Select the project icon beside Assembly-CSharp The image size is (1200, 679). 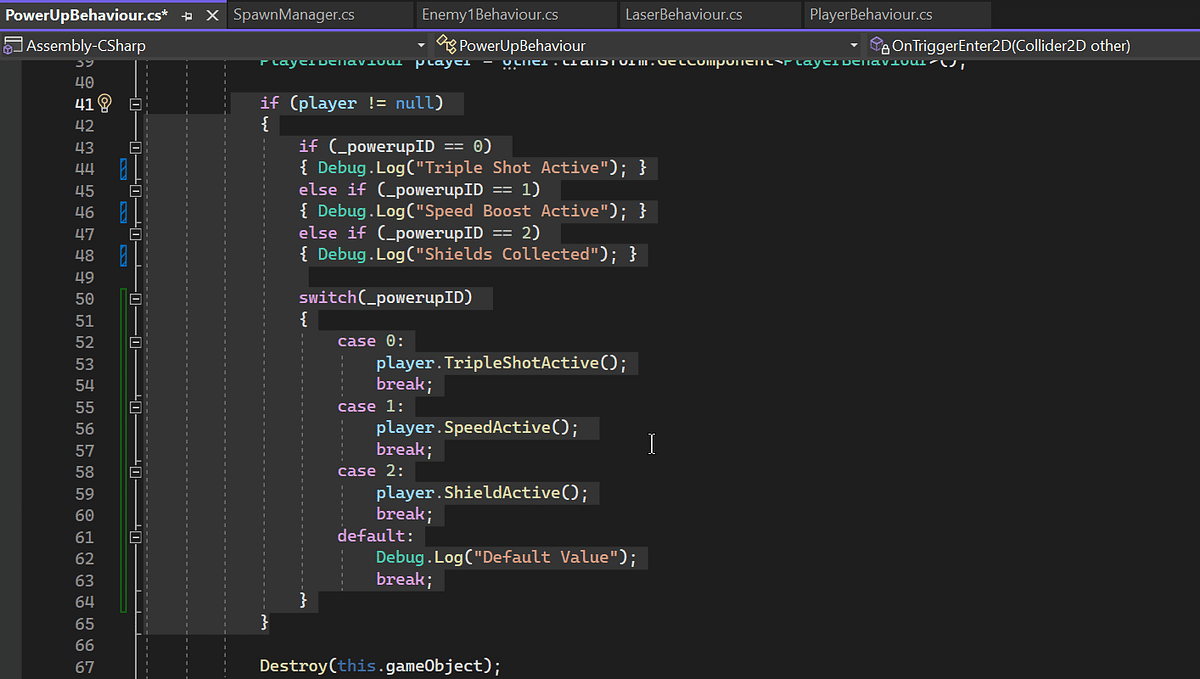13,45
